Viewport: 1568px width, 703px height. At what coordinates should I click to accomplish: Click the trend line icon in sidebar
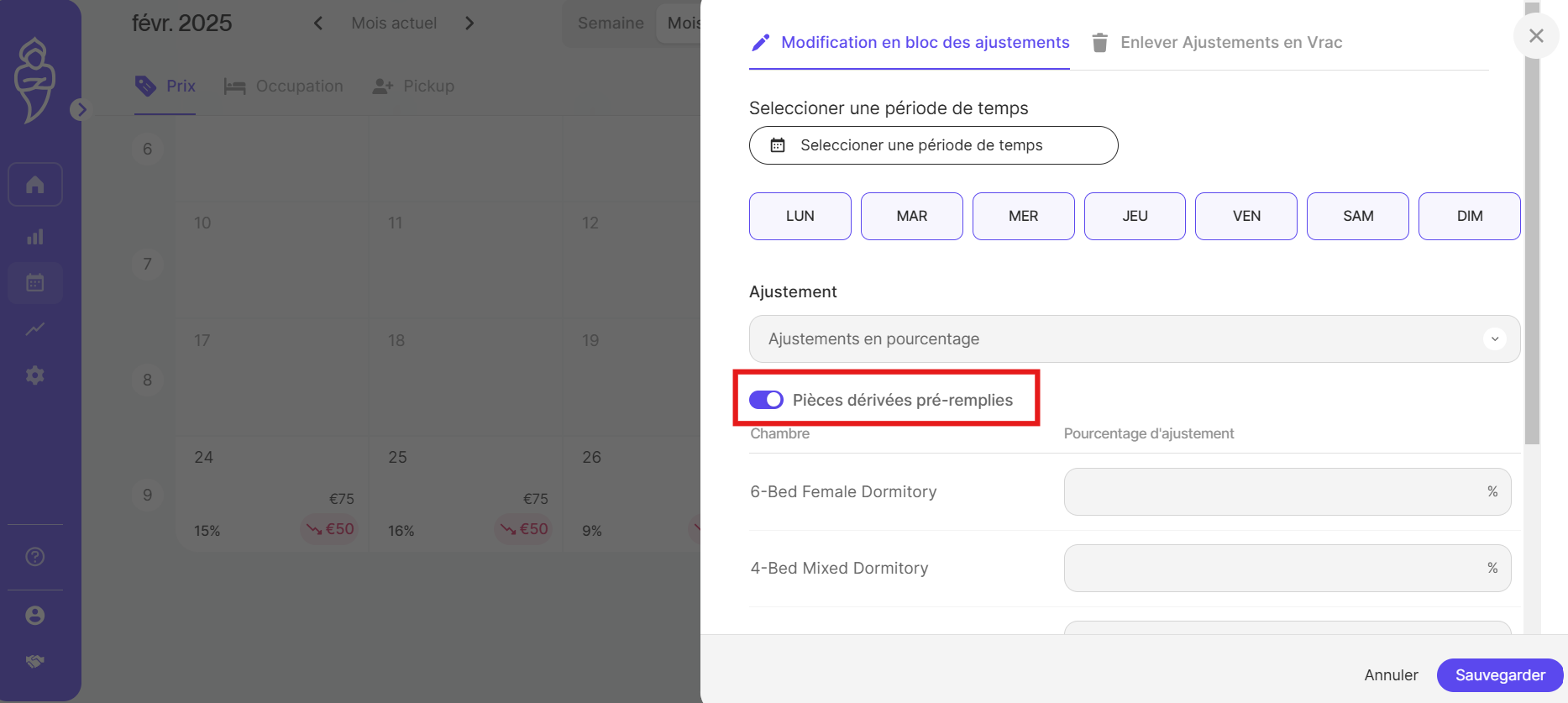[35, 329]
